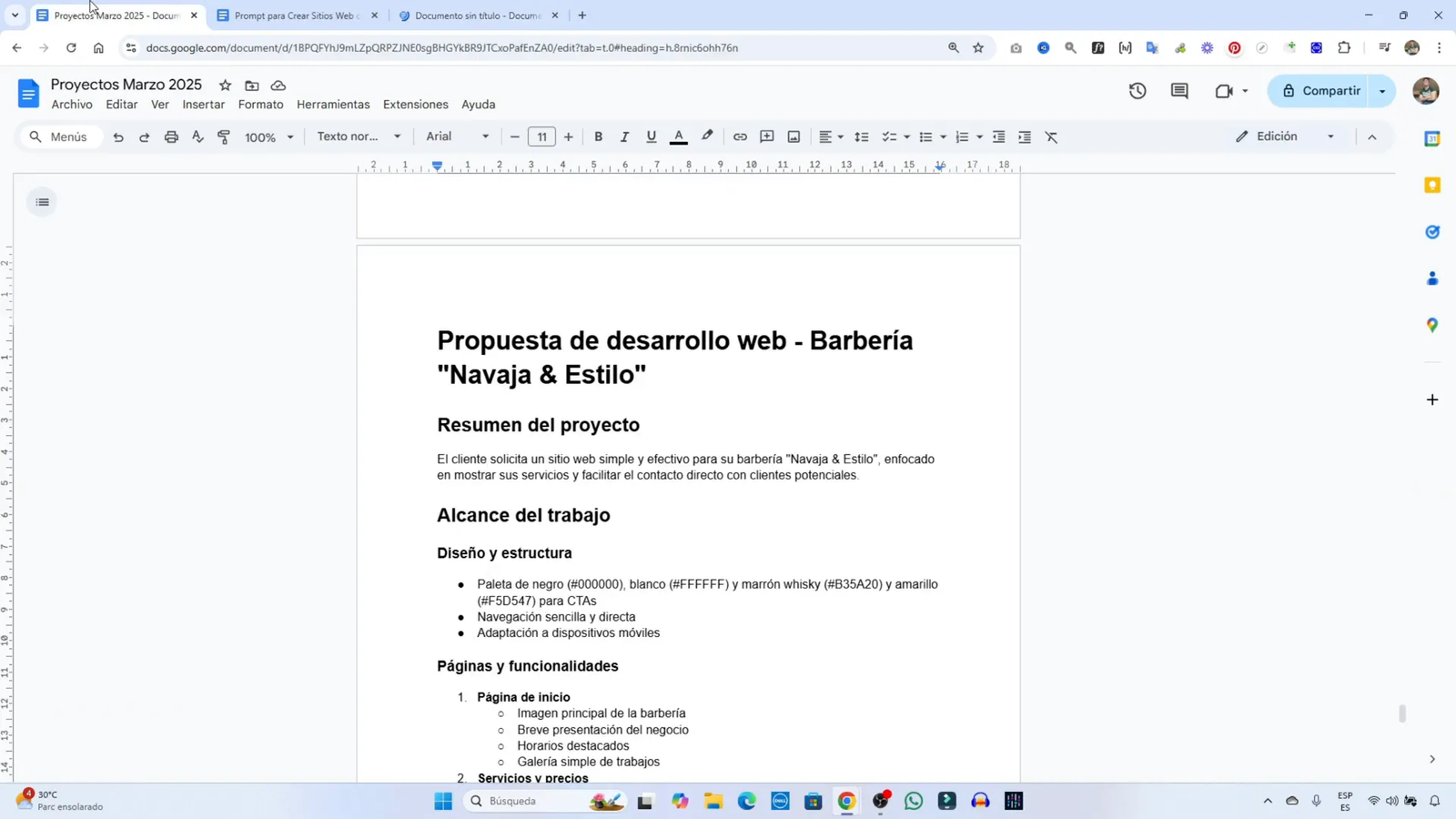Screen dimensions: 1456x819
Task: Toggle bold formatting
Action: coord(598,136)
